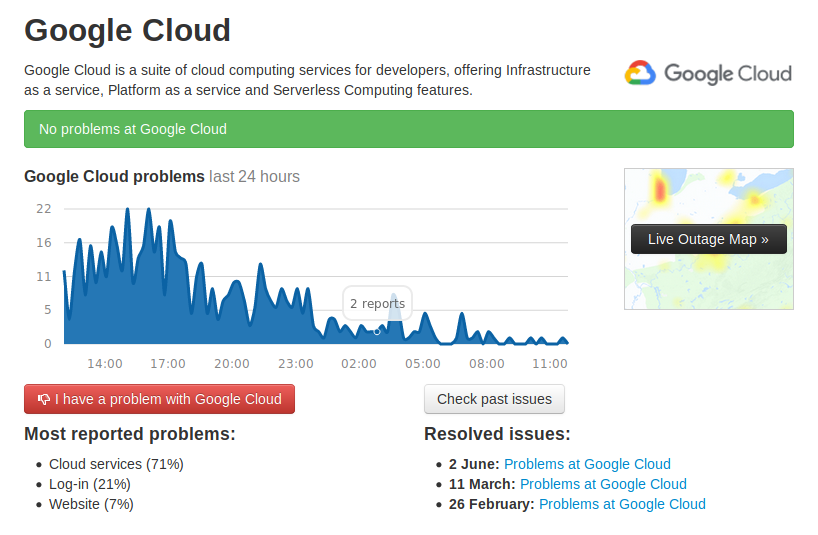
Task: Click the '11:00' time axis label
Action: tap(550, 364)
